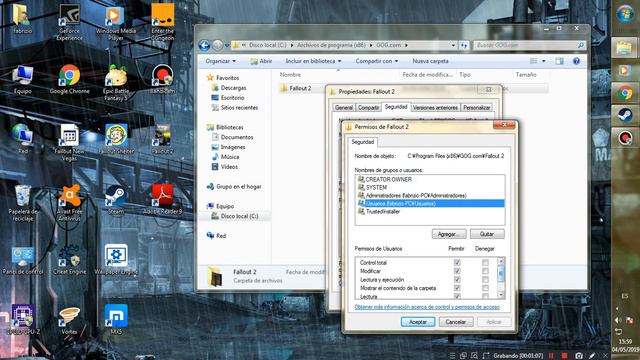
Task: Confirm permissions with Aceptar
Action: (x=418, y=322)
